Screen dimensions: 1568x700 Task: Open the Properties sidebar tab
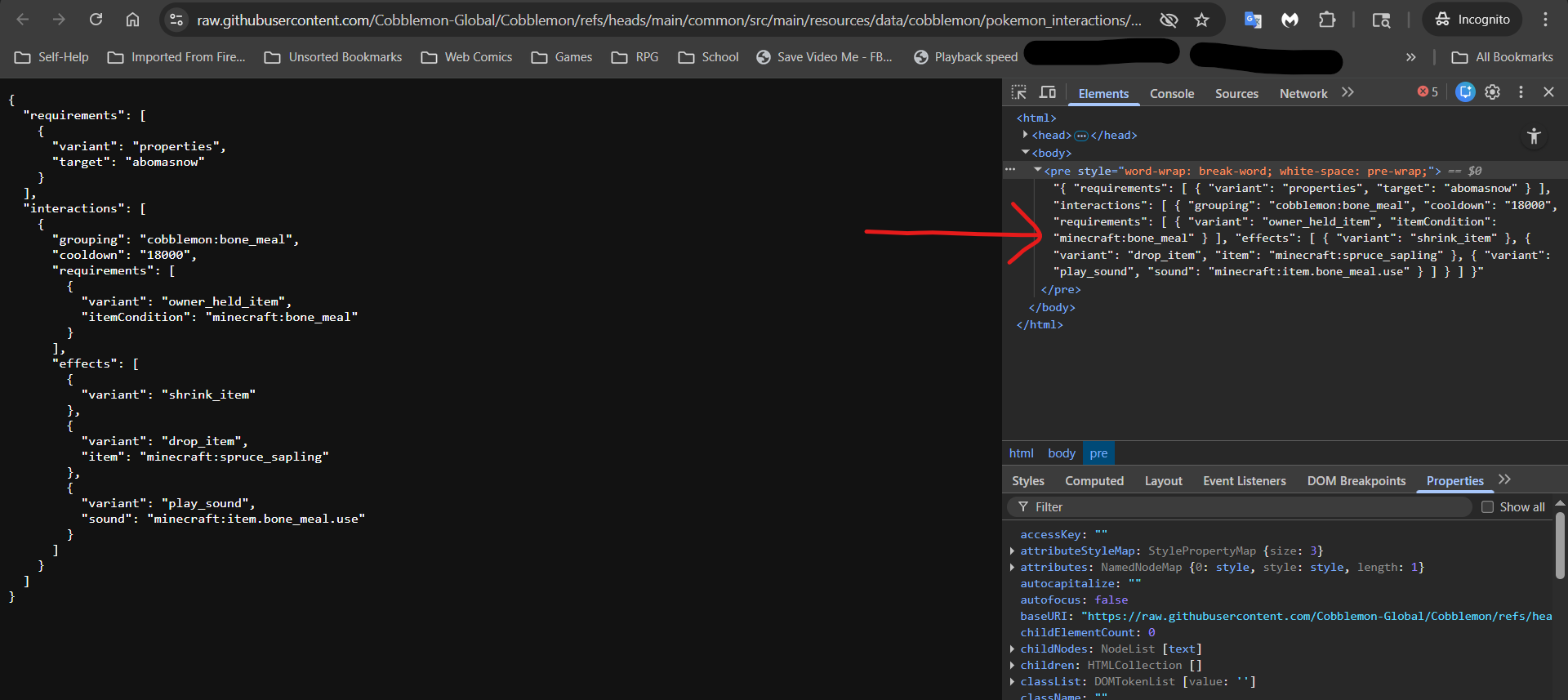[1455, 481]
